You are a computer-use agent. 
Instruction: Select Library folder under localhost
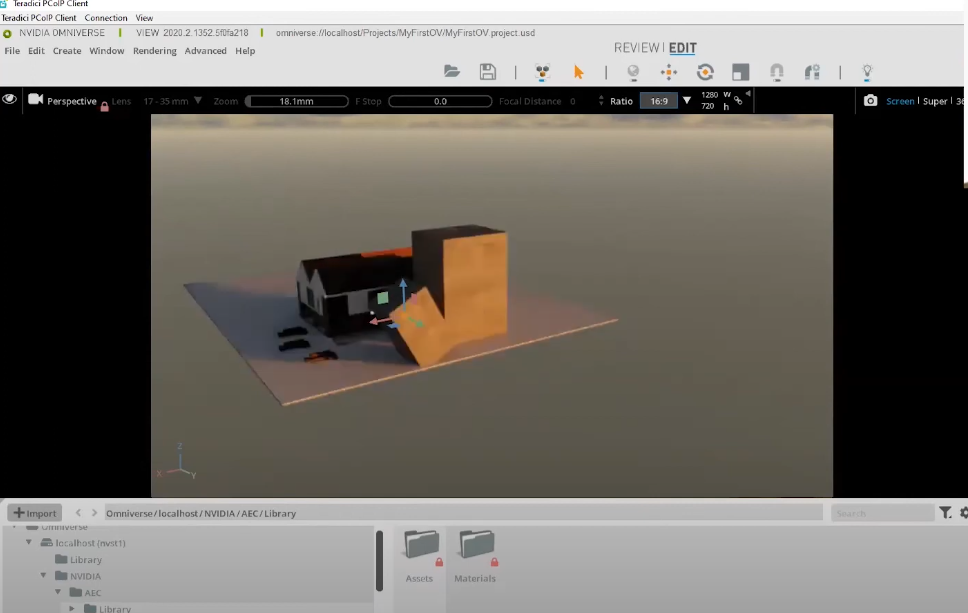click(x=78, y=559)
